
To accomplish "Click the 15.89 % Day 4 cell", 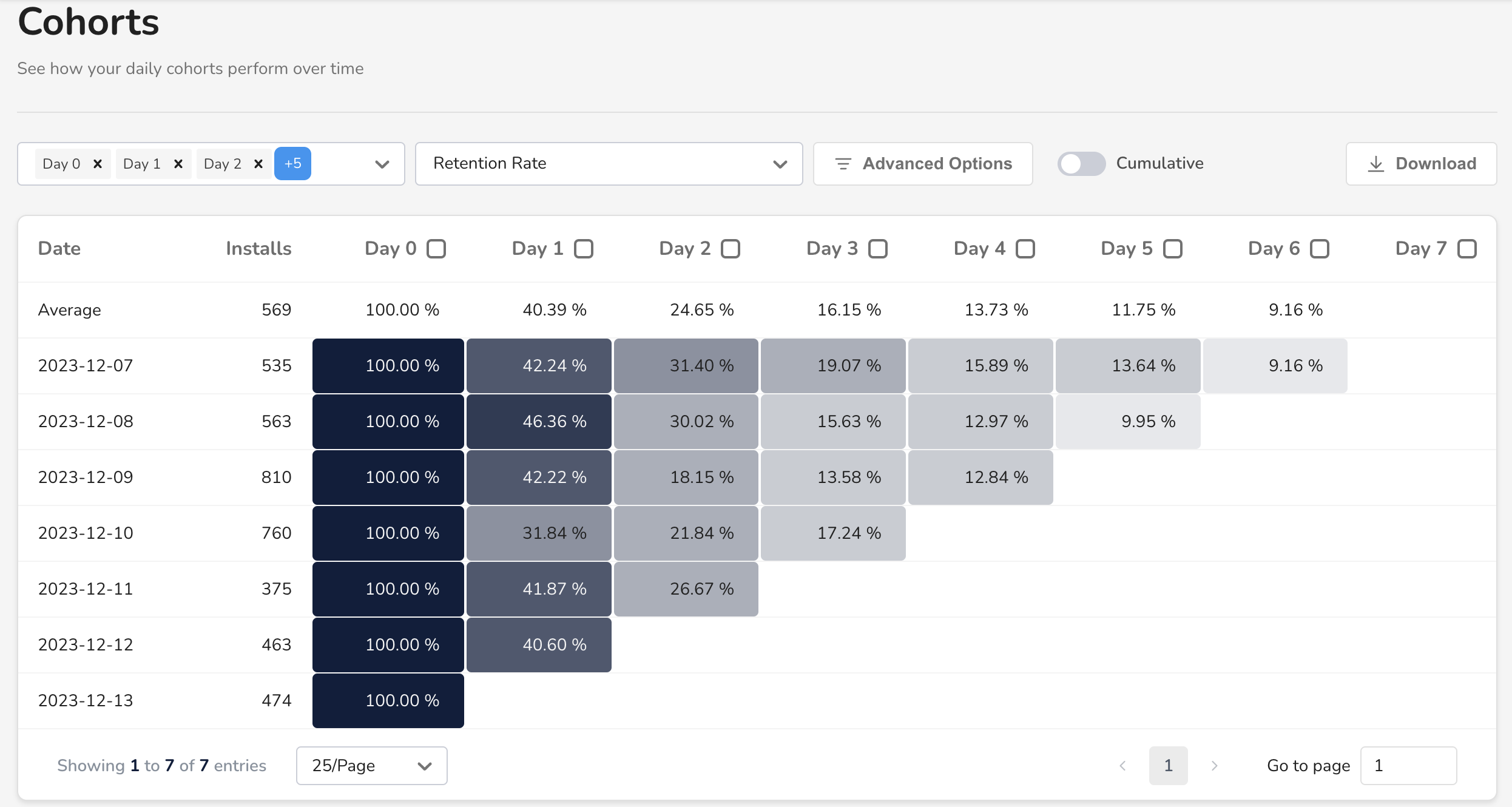I will pos(980,366).
